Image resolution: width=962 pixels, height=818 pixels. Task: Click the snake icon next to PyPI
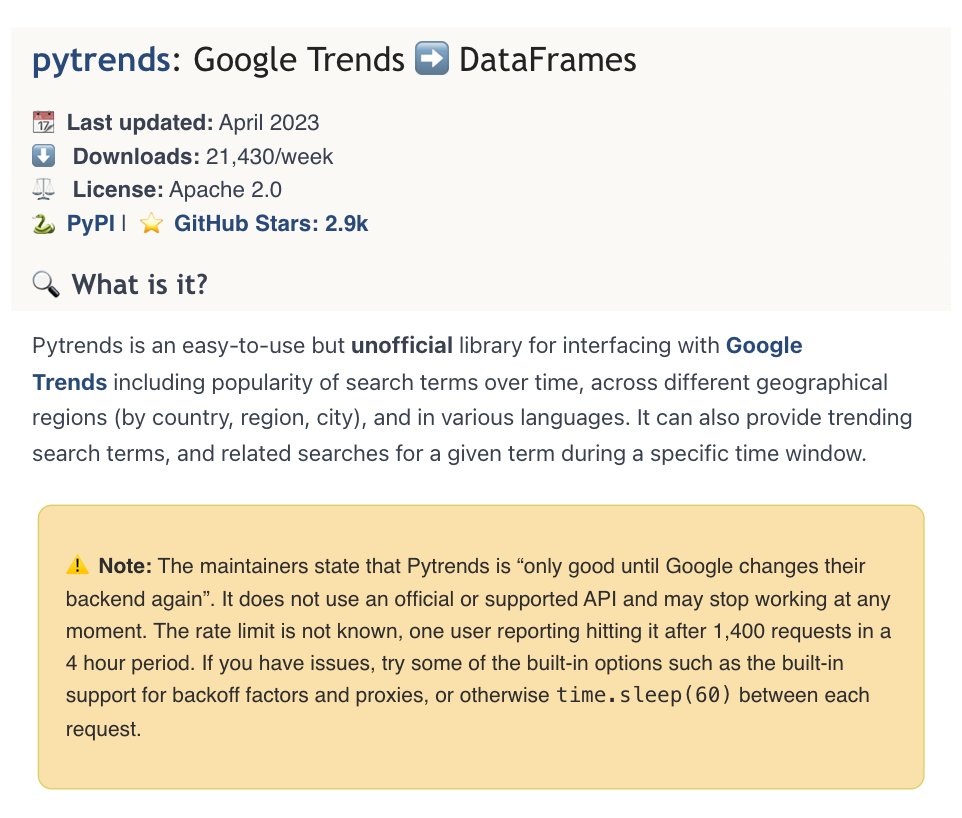pyautogui.click(x=43, y=223)
